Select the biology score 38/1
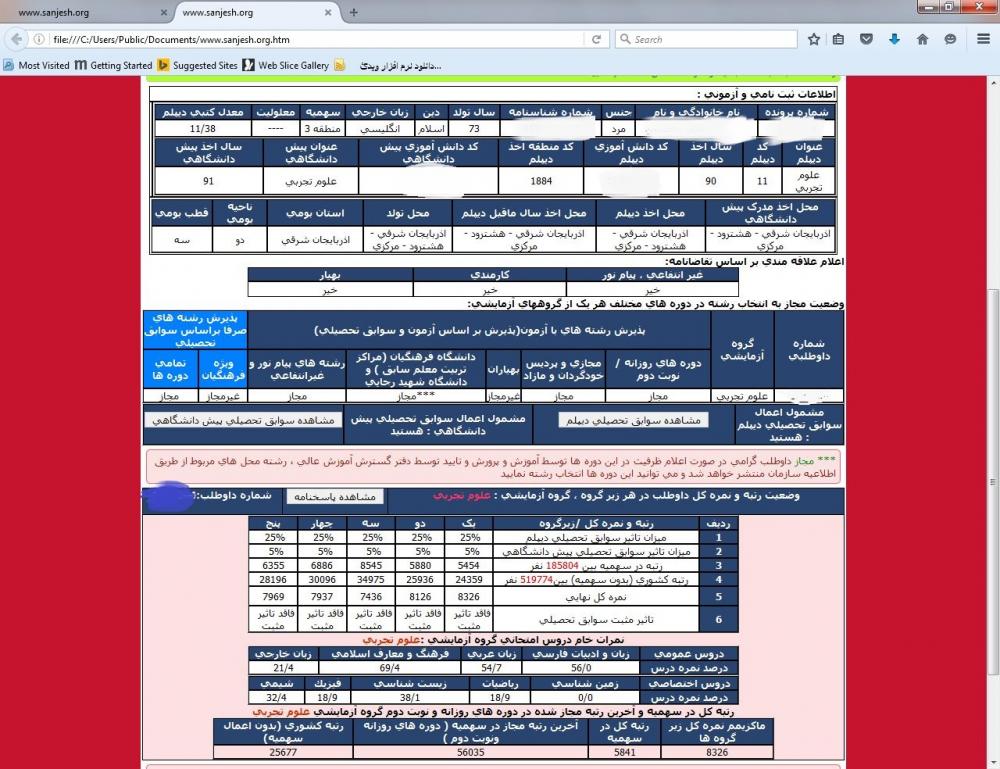The height and width of the screenshot is (769, 1000). coord(410,698)
